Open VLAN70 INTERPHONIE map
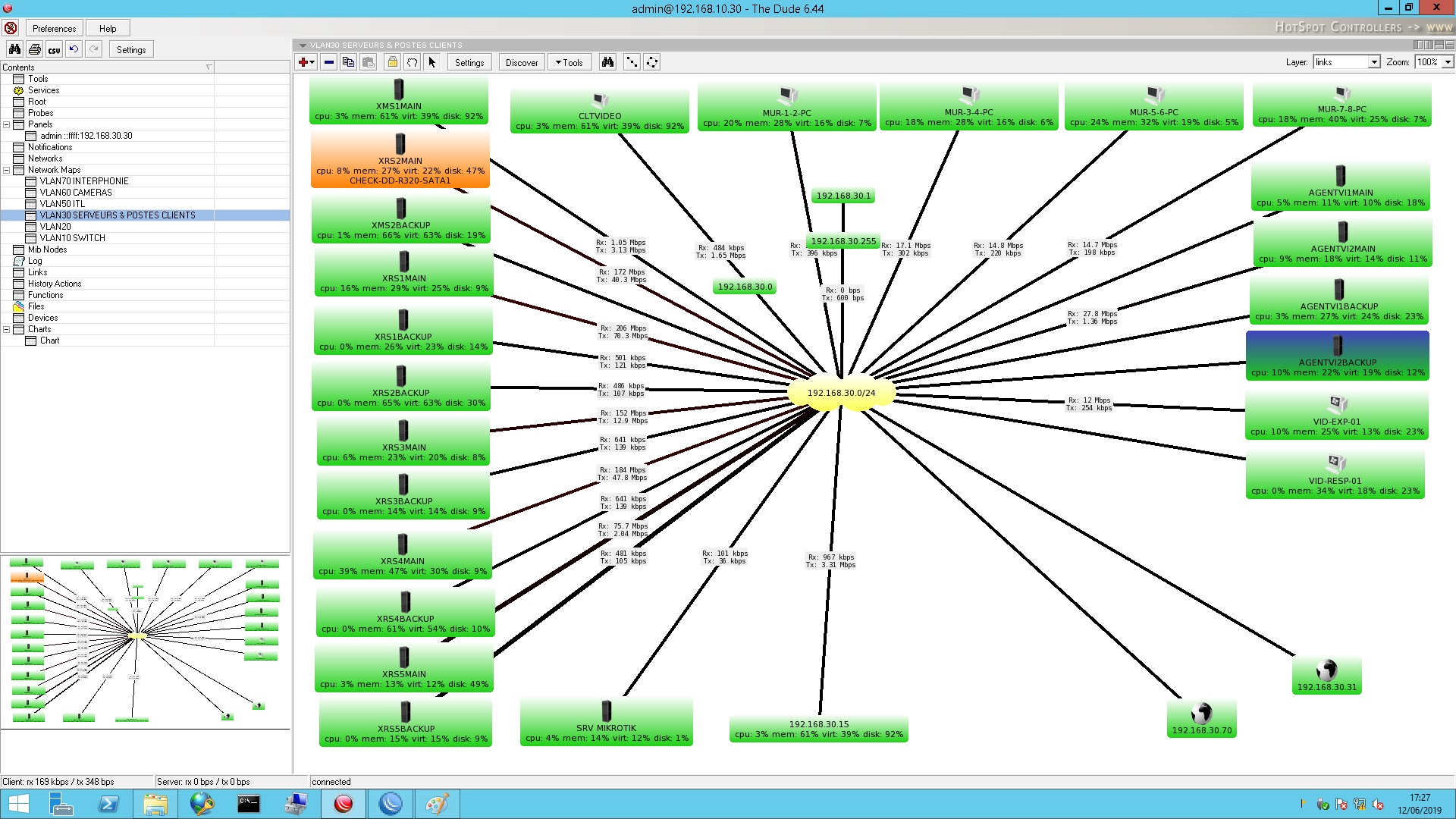This screenshot has width=1456, height=819. (x=84, y=181)
